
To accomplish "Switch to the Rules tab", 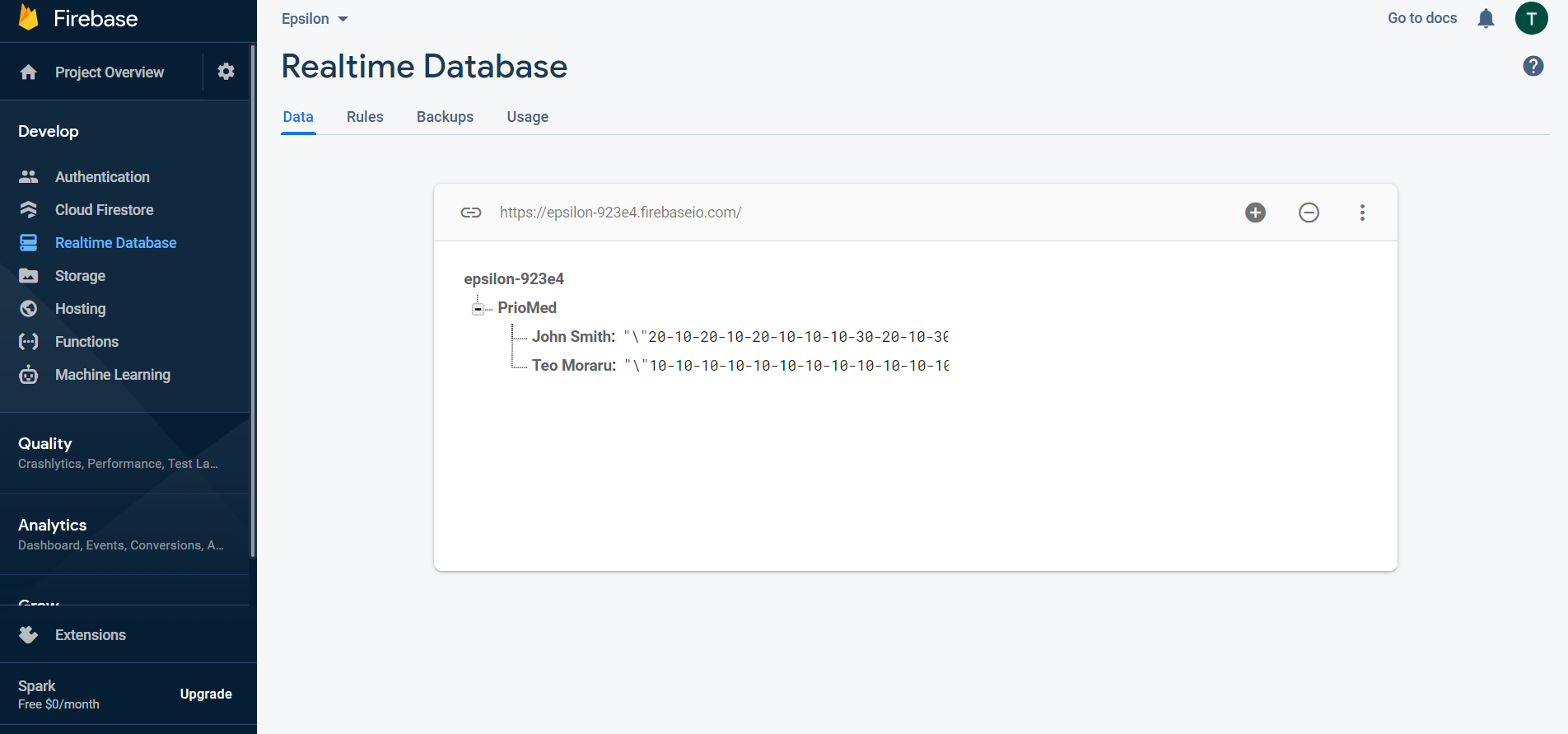I will (365, 117).
